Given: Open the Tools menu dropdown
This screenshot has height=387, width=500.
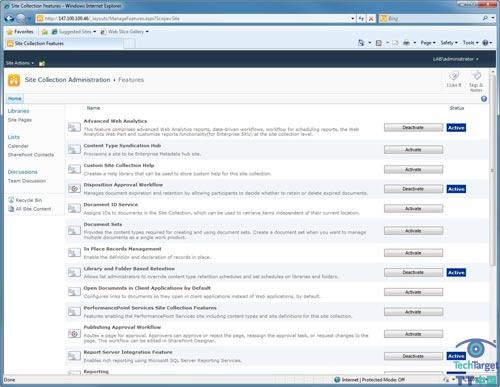Looking at the screenshot, I should pos(470,43).
